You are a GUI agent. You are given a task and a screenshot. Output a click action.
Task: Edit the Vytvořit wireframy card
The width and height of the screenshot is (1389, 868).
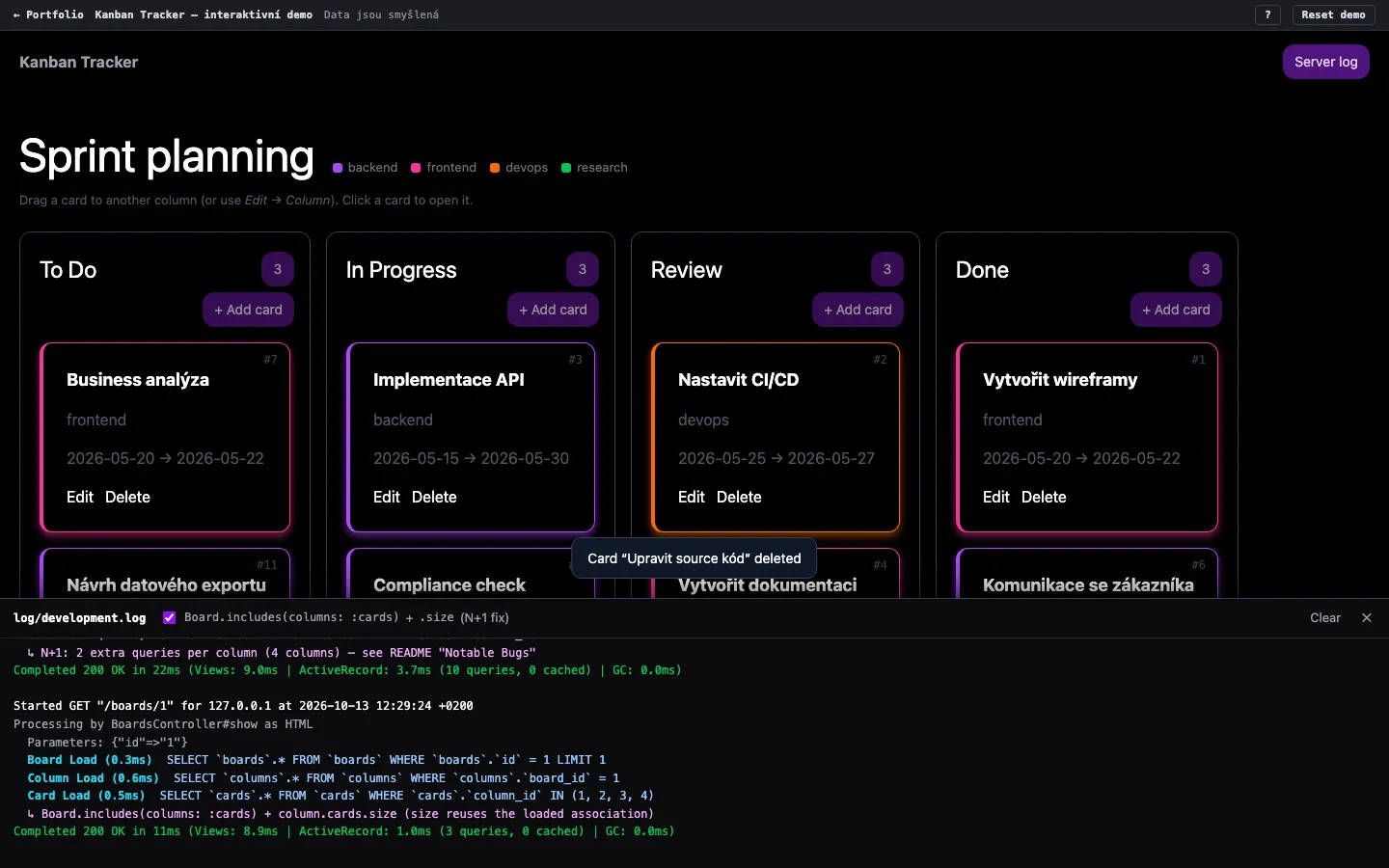coord(996,497)
